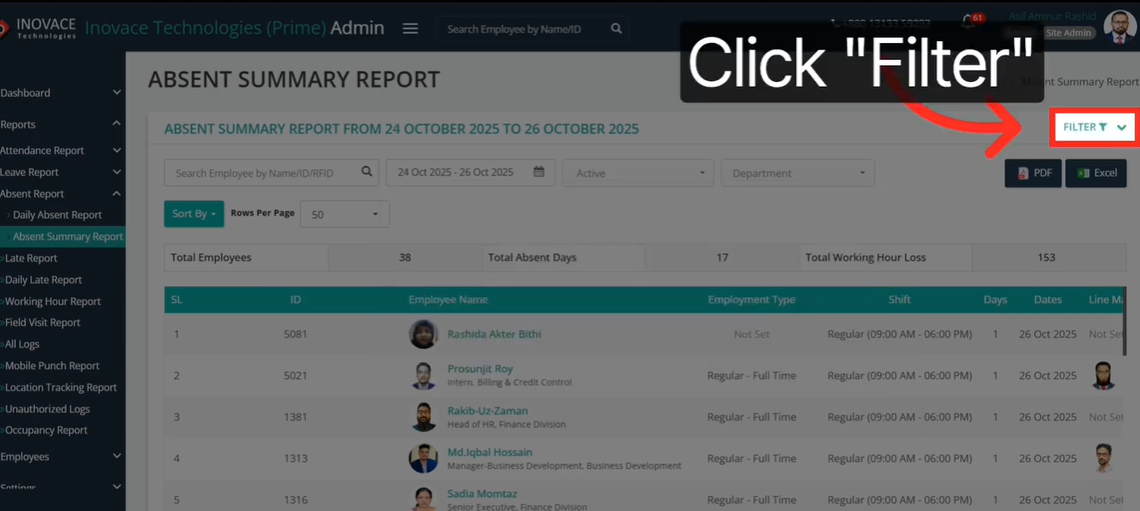This screenshot has height=511, width=1140.
Task: Export the report as PDF
Action: 1033,173
